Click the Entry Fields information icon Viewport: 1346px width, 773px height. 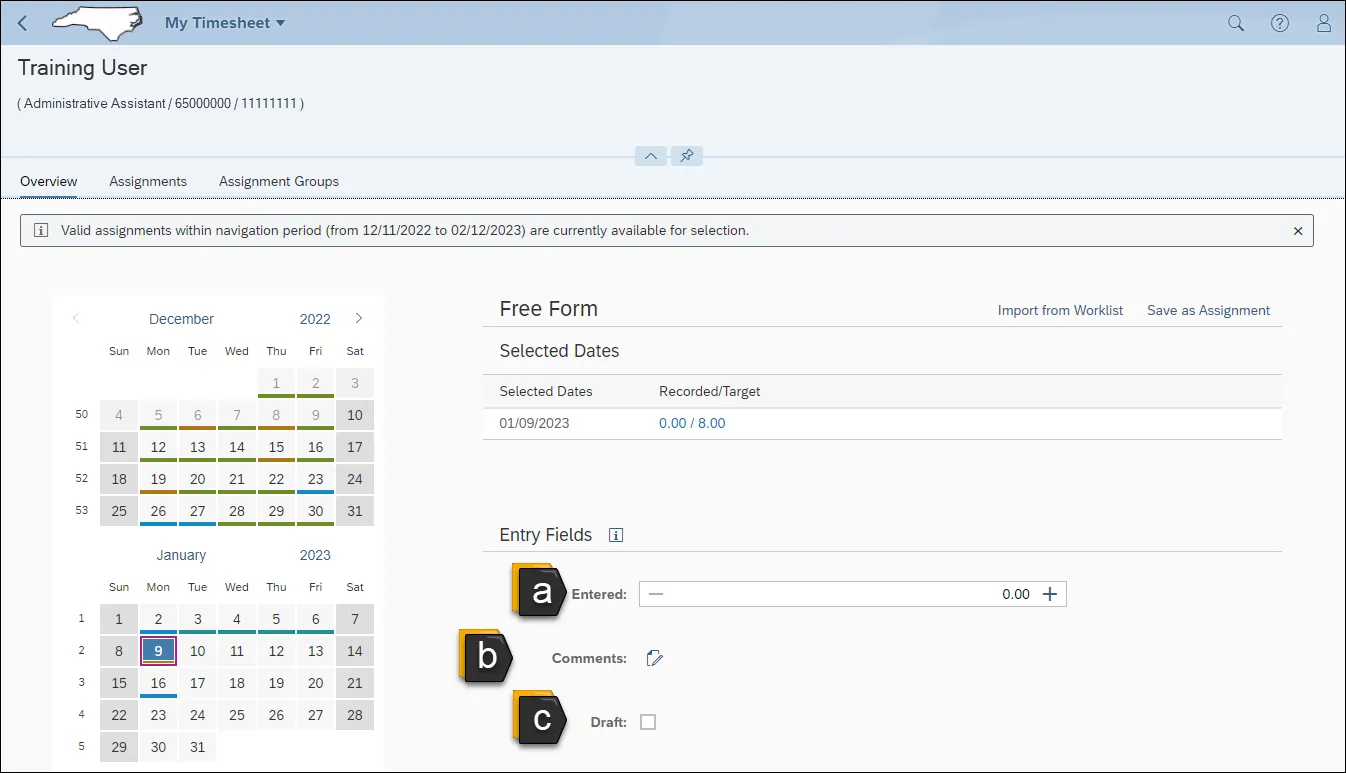pyautogui.click(x=616, y=535)
